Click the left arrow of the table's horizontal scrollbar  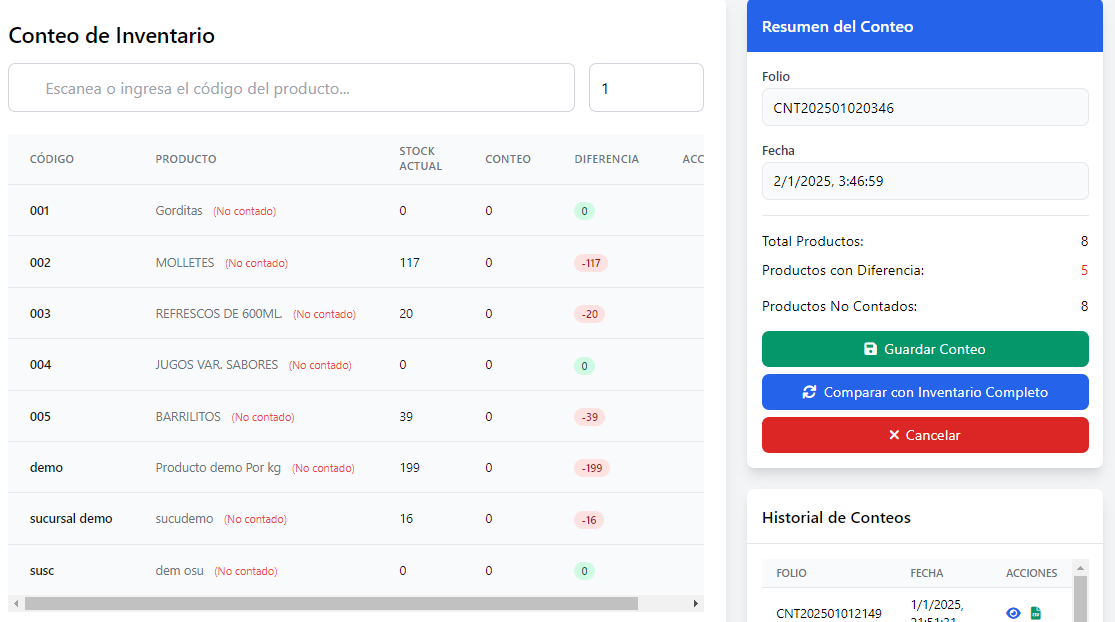point(15,604)
